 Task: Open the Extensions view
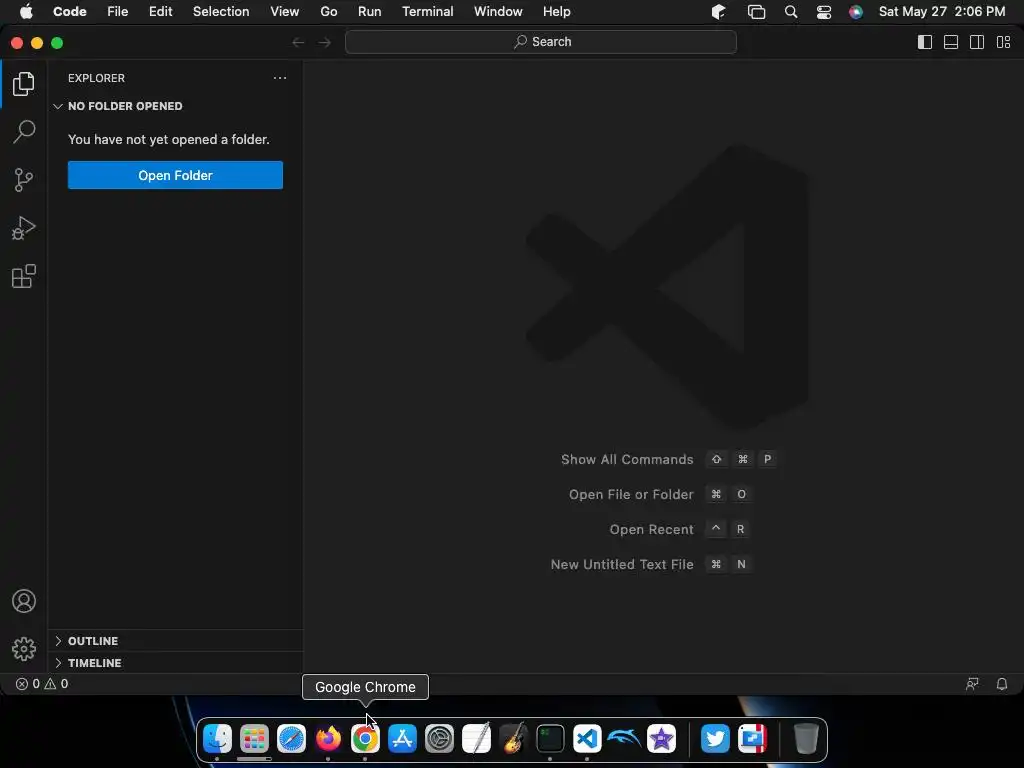[24, 276]
